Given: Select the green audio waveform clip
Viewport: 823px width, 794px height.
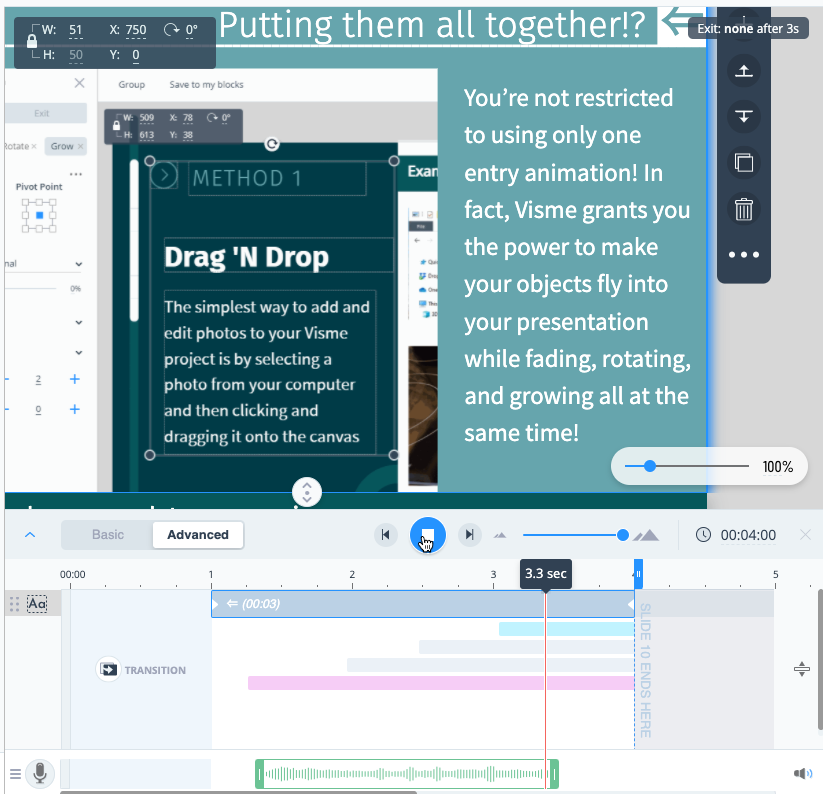Looking at the screenshot, I should (x=407, y=774).
